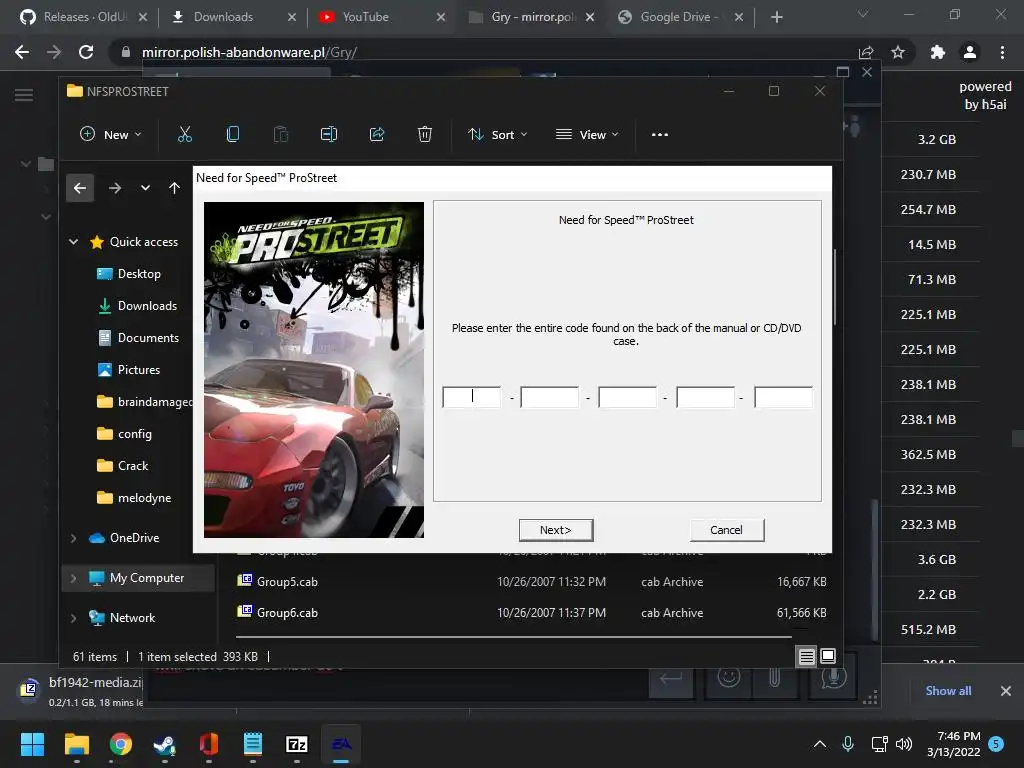Open the clock showing 7:46 PM

pos(953,744)
